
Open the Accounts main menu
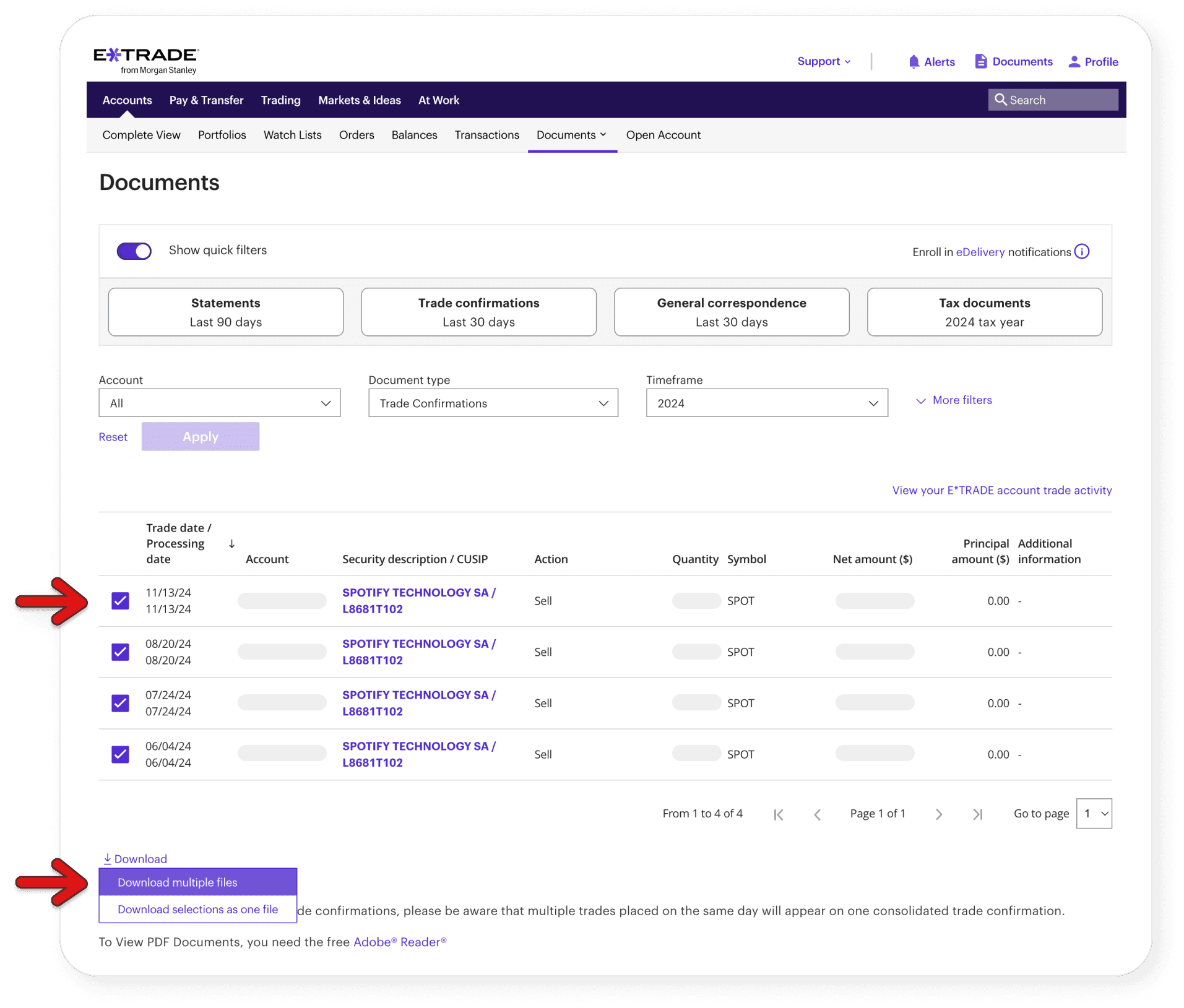click(127, 100)
